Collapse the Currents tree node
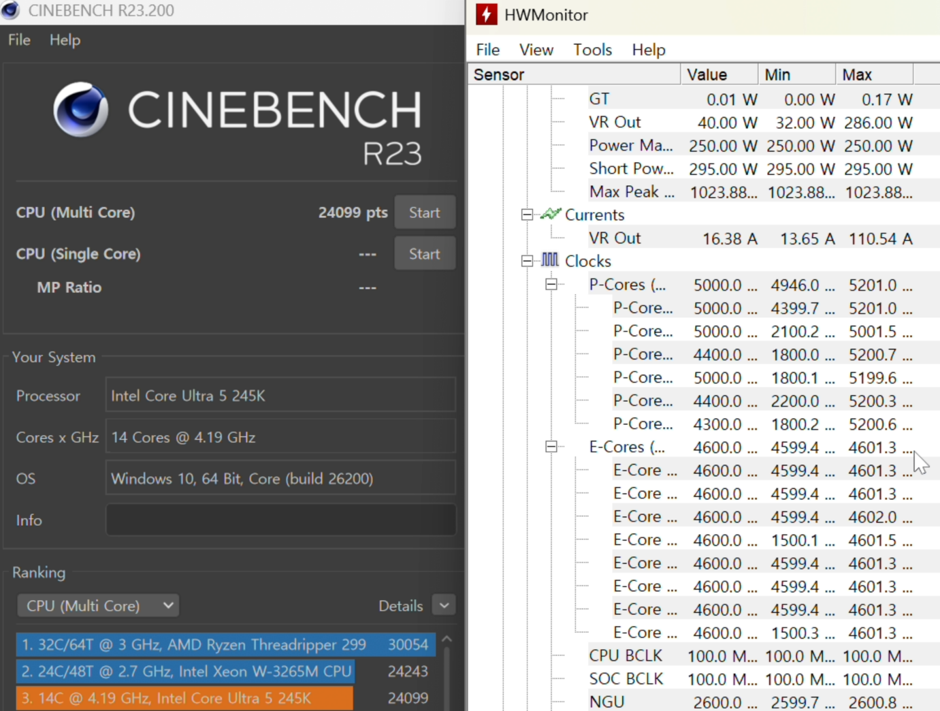940x711 pixels. 527,214
